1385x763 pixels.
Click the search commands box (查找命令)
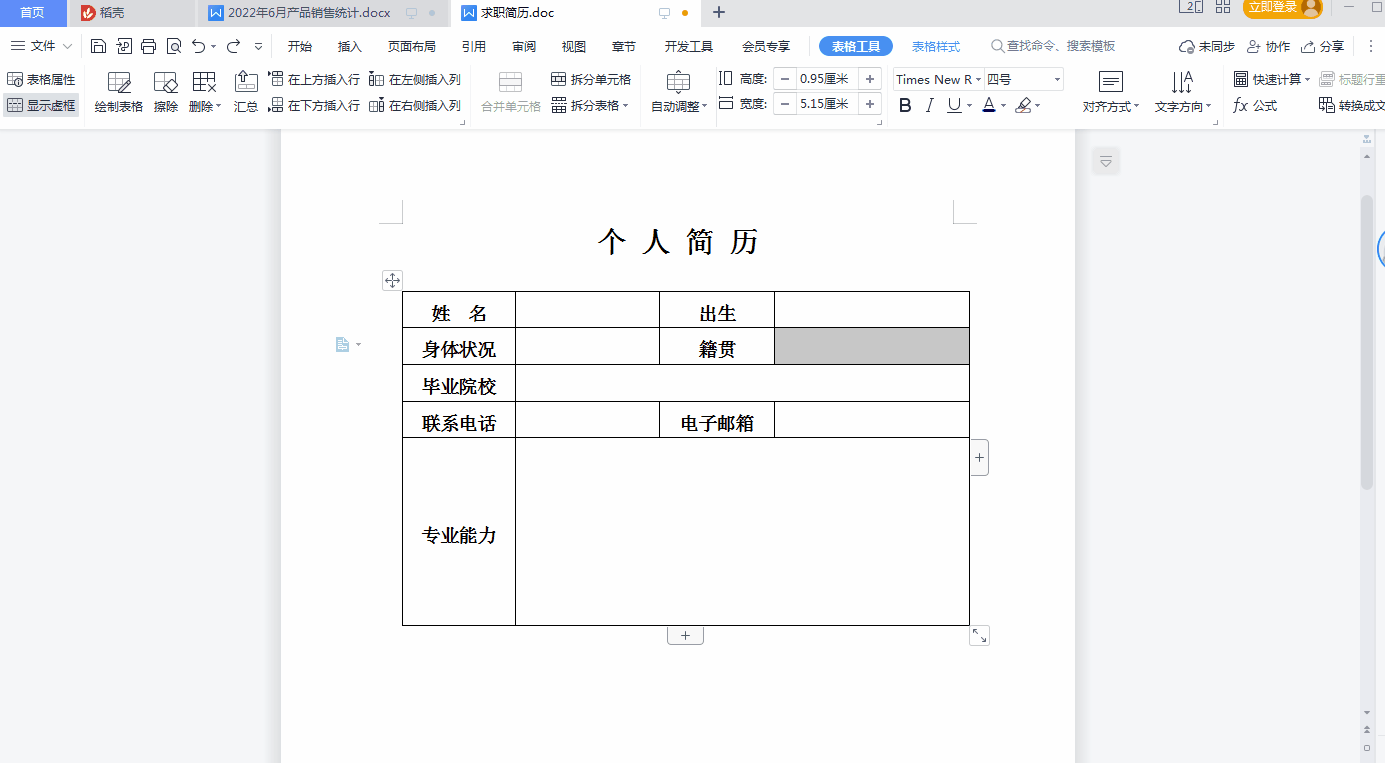click(x=1053, y=46)
